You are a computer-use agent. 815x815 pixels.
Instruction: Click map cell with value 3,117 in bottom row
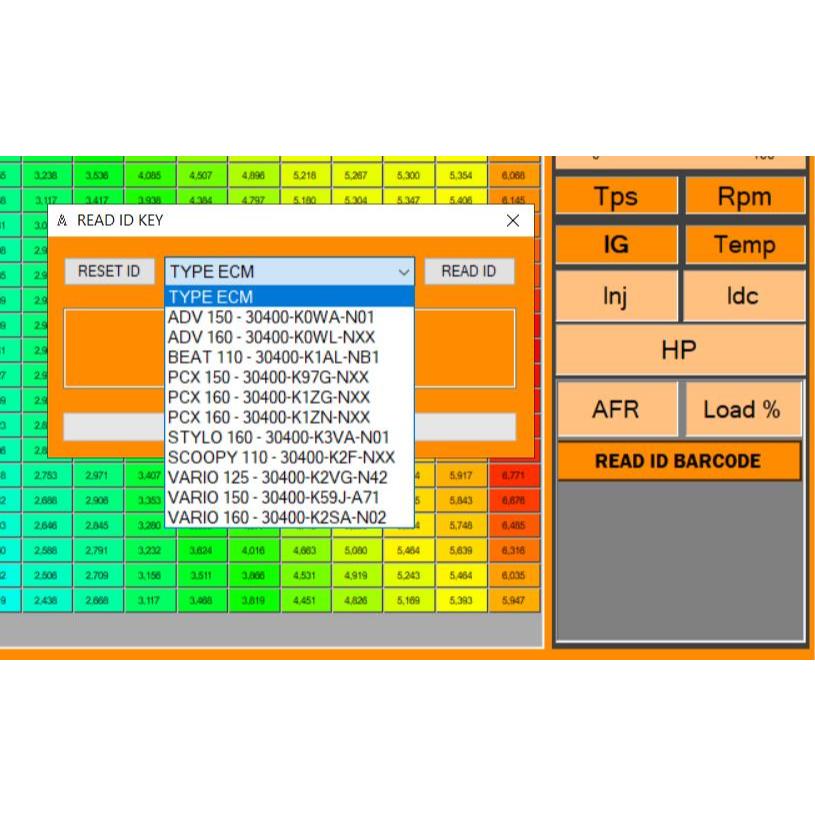click(x=150, y=600)
